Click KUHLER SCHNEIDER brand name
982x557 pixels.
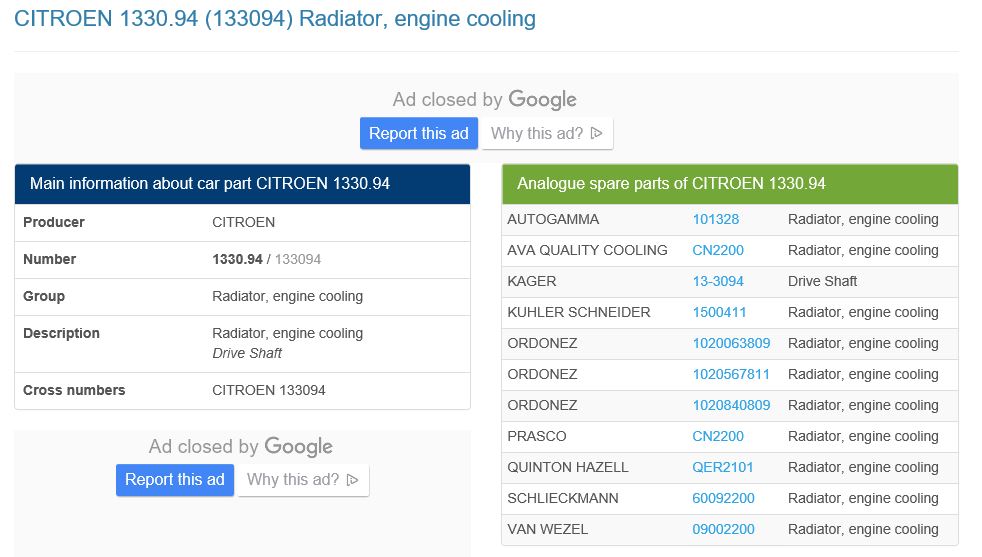tap(579, 312)
